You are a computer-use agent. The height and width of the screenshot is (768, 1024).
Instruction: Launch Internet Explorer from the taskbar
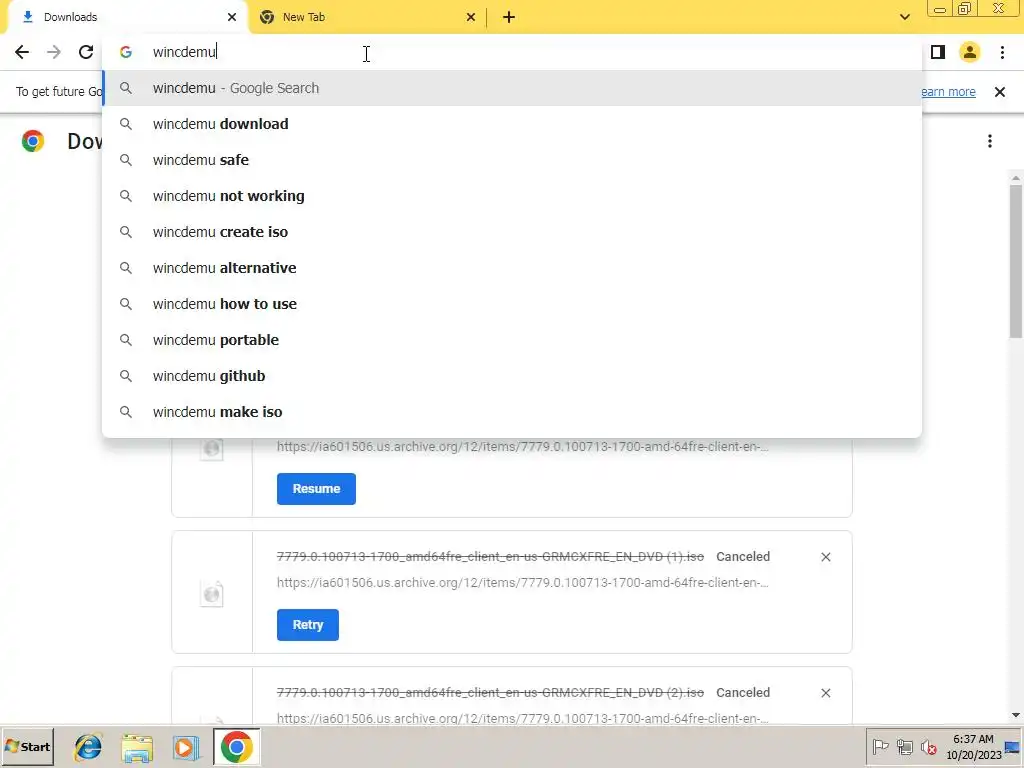click(x=88, y=747)
